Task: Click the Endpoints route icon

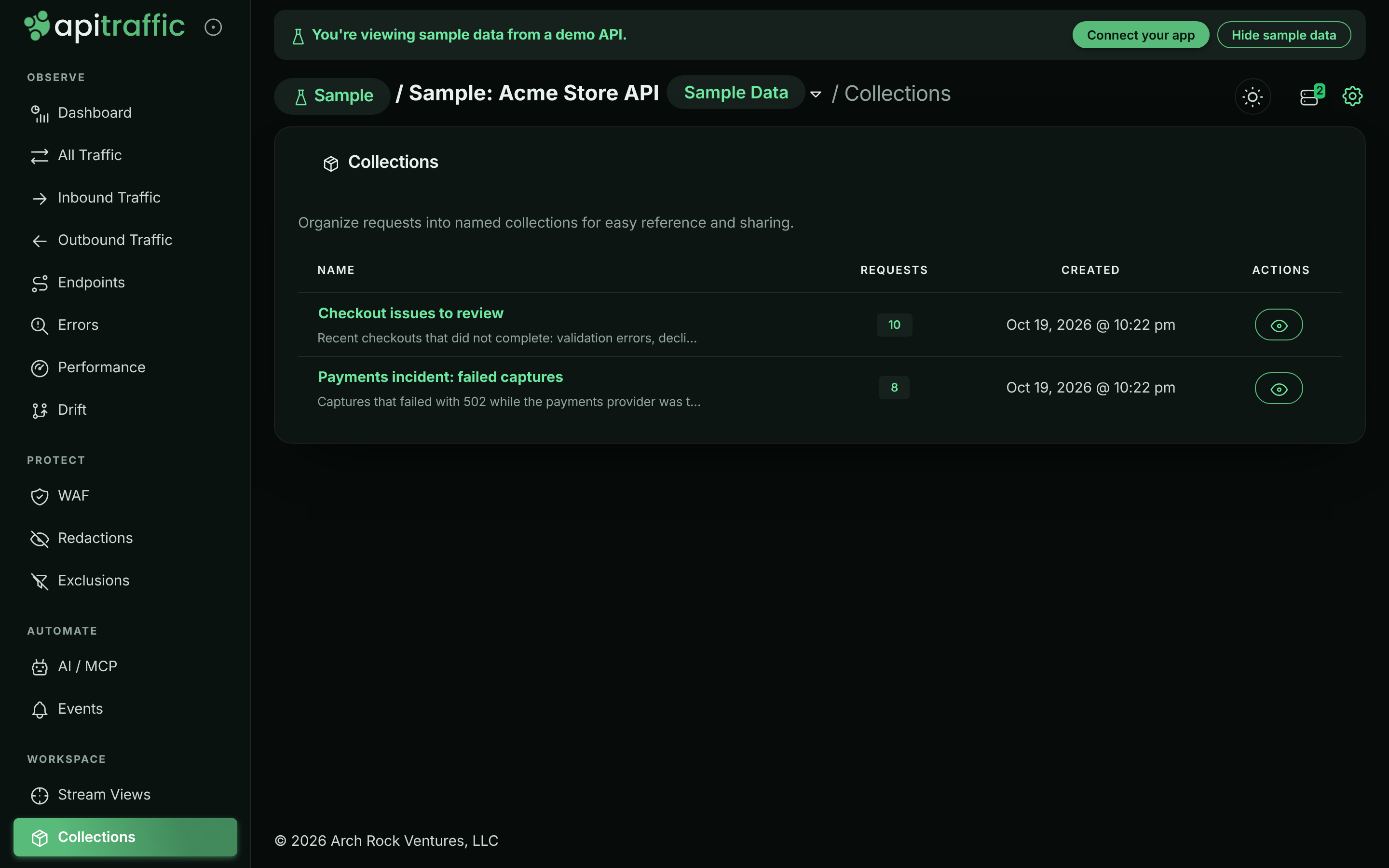Action: tap(40, 284)
